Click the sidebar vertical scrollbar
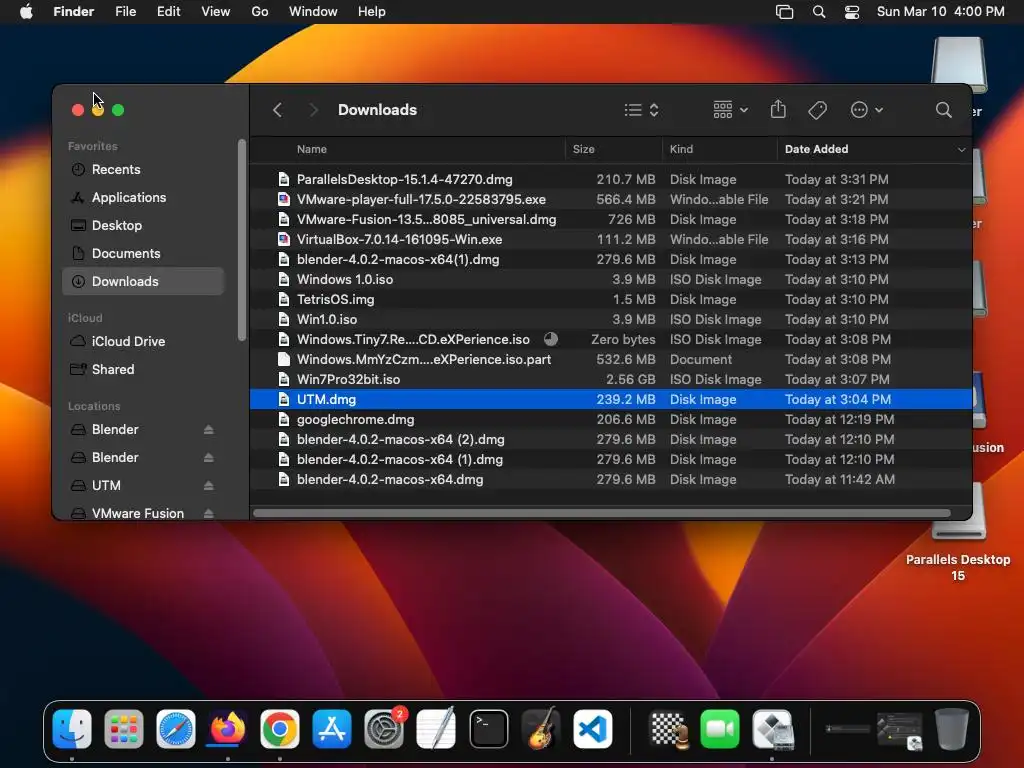This screenshot has width=1024, height=768. click(x=242, y=240)
